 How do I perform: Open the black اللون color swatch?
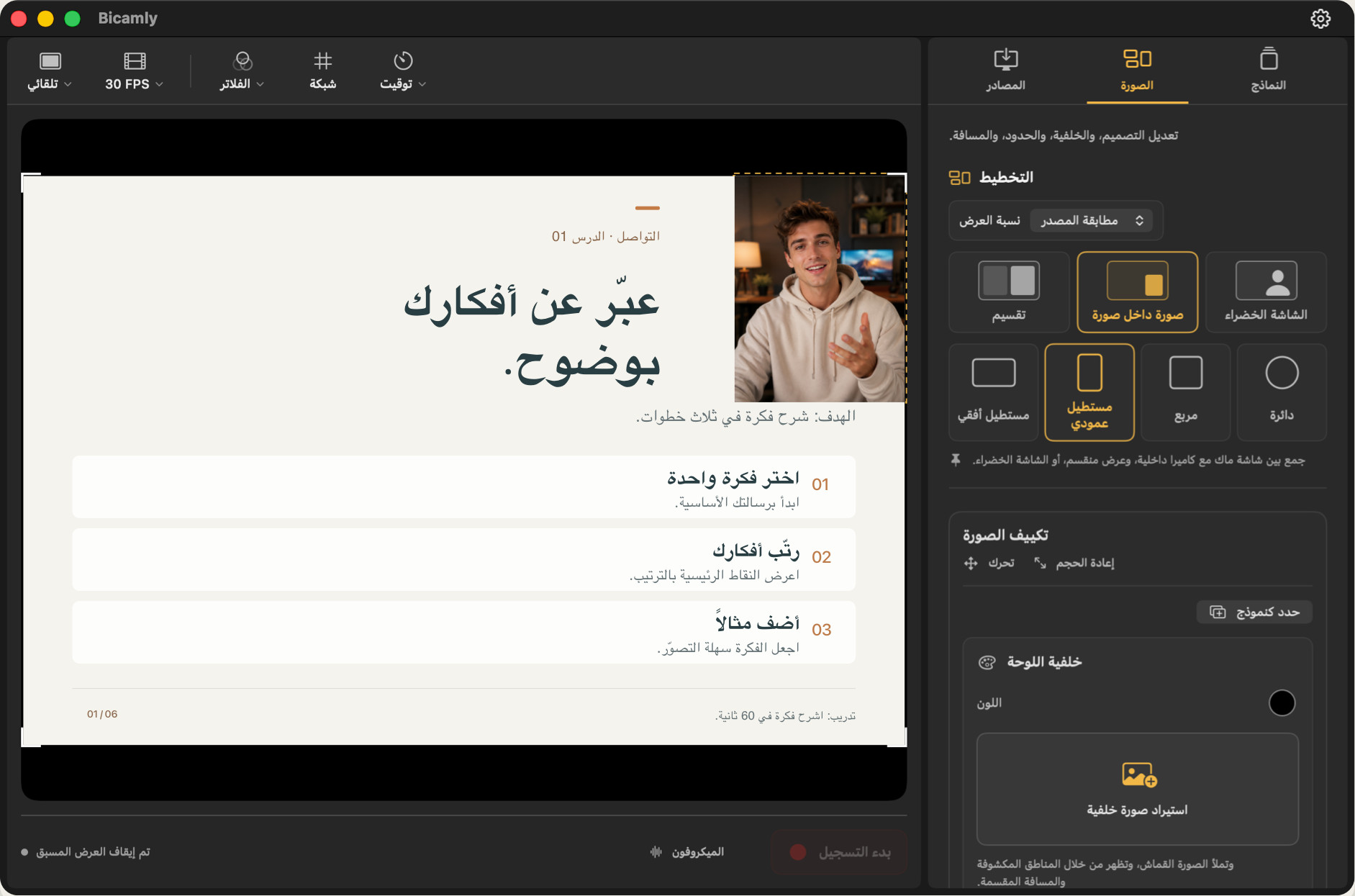pyautogui.click(x=1282, y=702)
